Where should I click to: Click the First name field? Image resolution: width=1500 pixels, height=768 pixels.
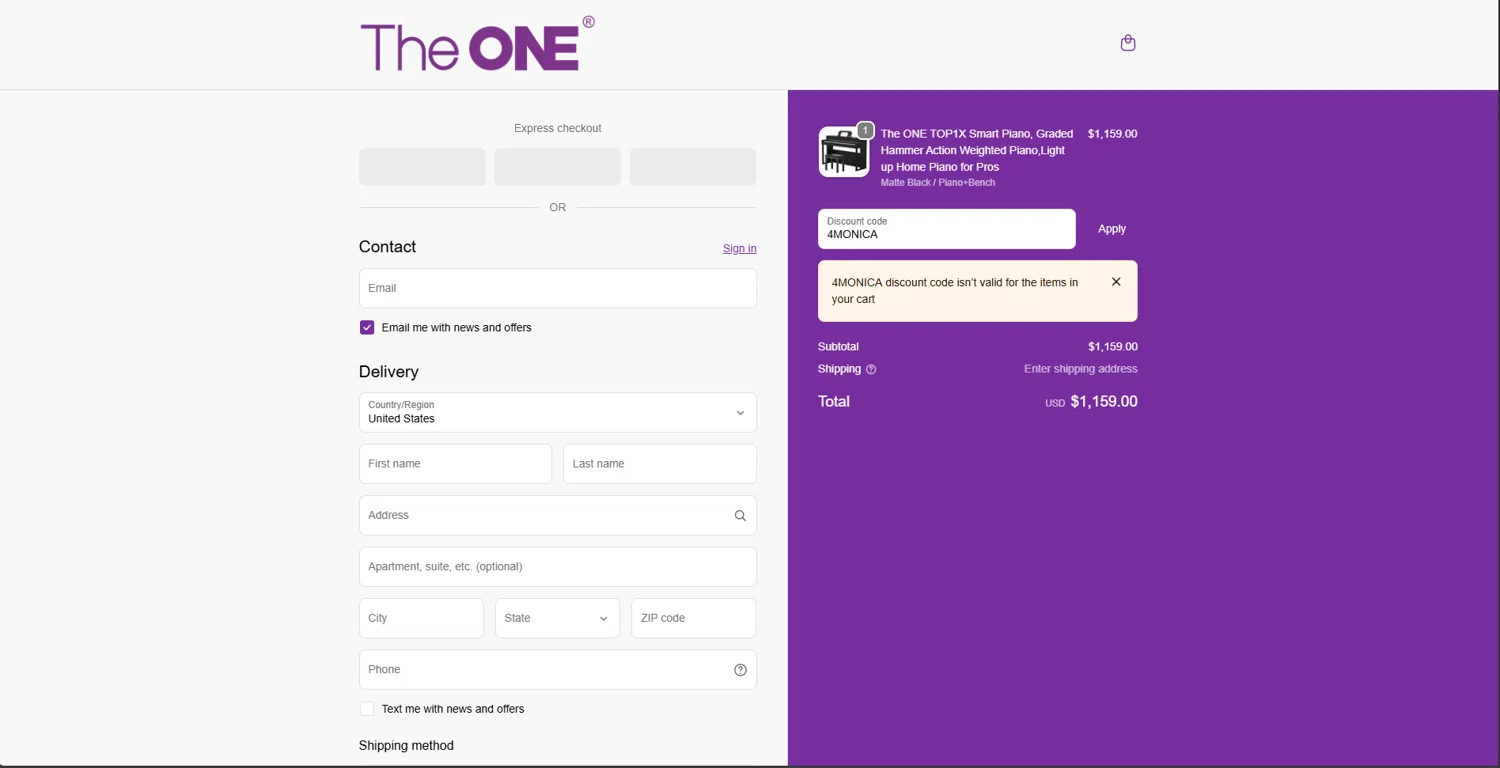(455, 464)
